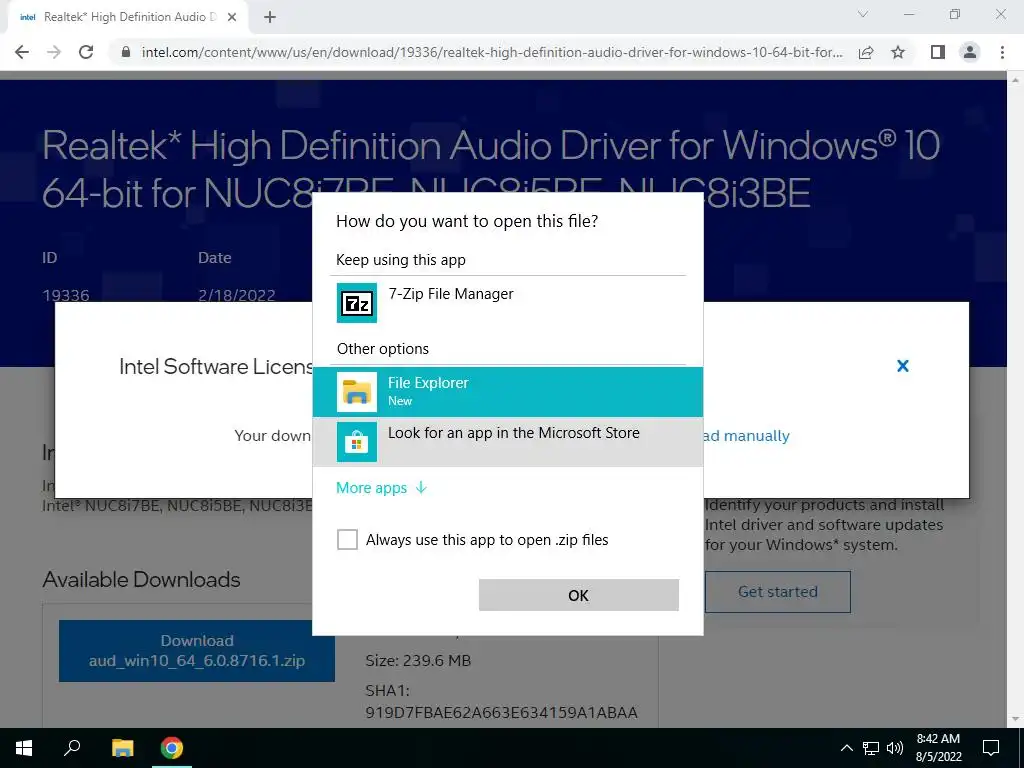1024x768 pixels.
Task: Open the Chrome side panel
Action: tap(938, 52)
